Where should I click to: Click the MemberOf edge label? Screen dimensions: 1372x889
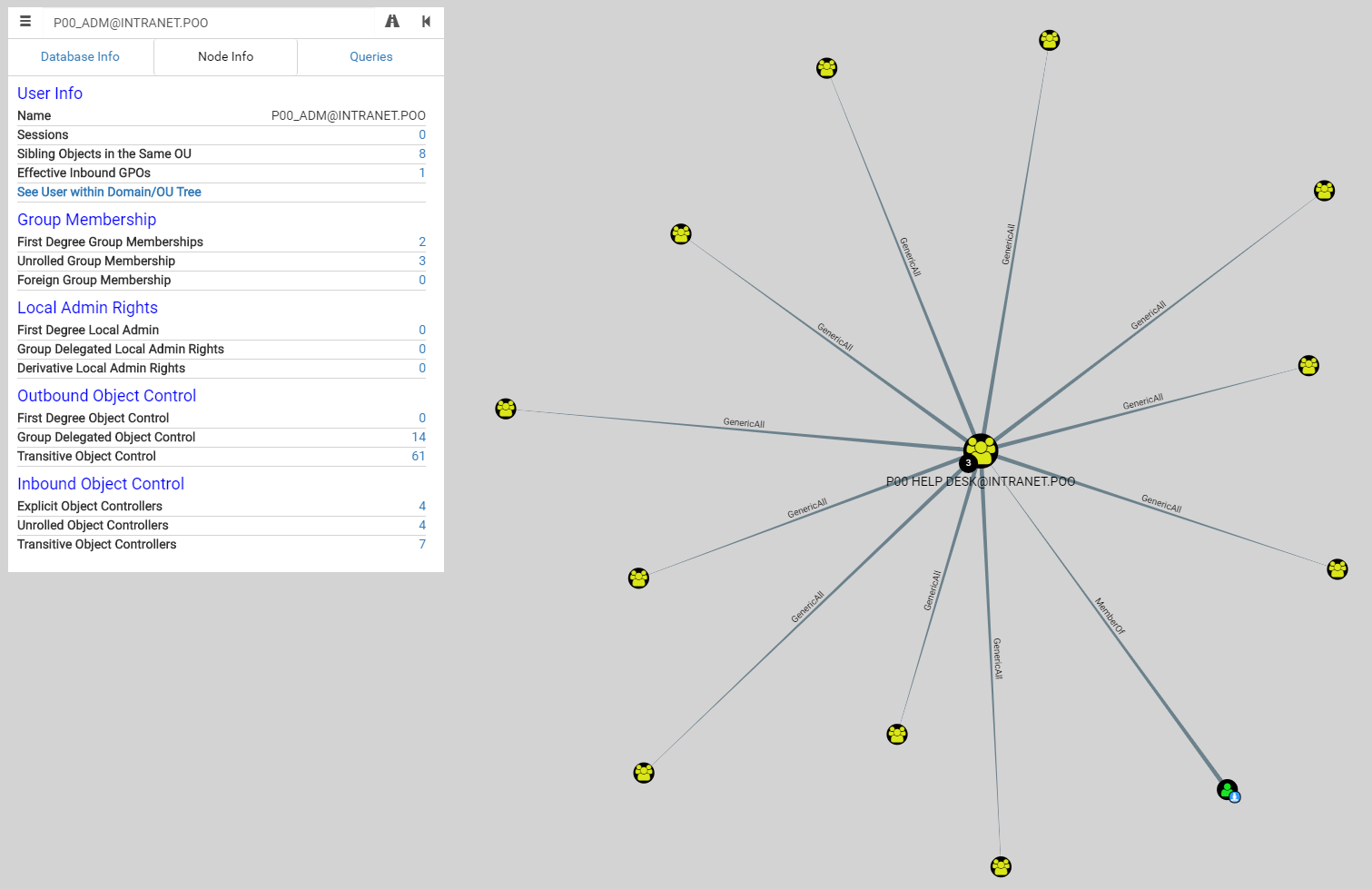click(1110, 616)
